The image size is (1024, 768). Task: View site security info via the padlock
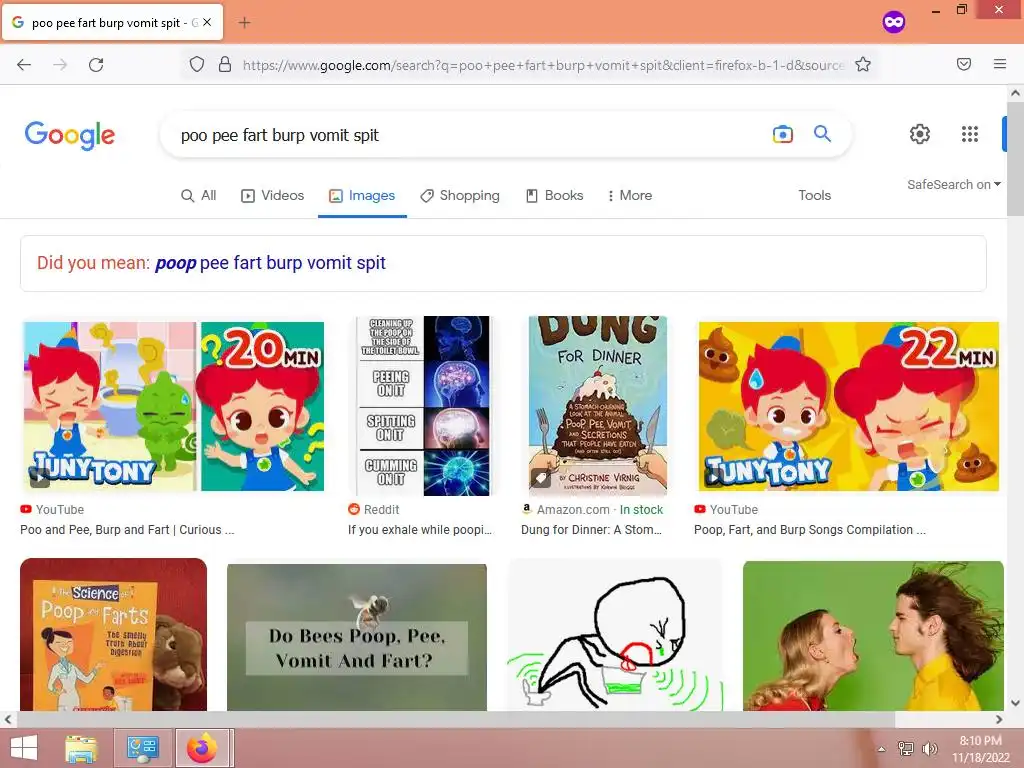225,64
